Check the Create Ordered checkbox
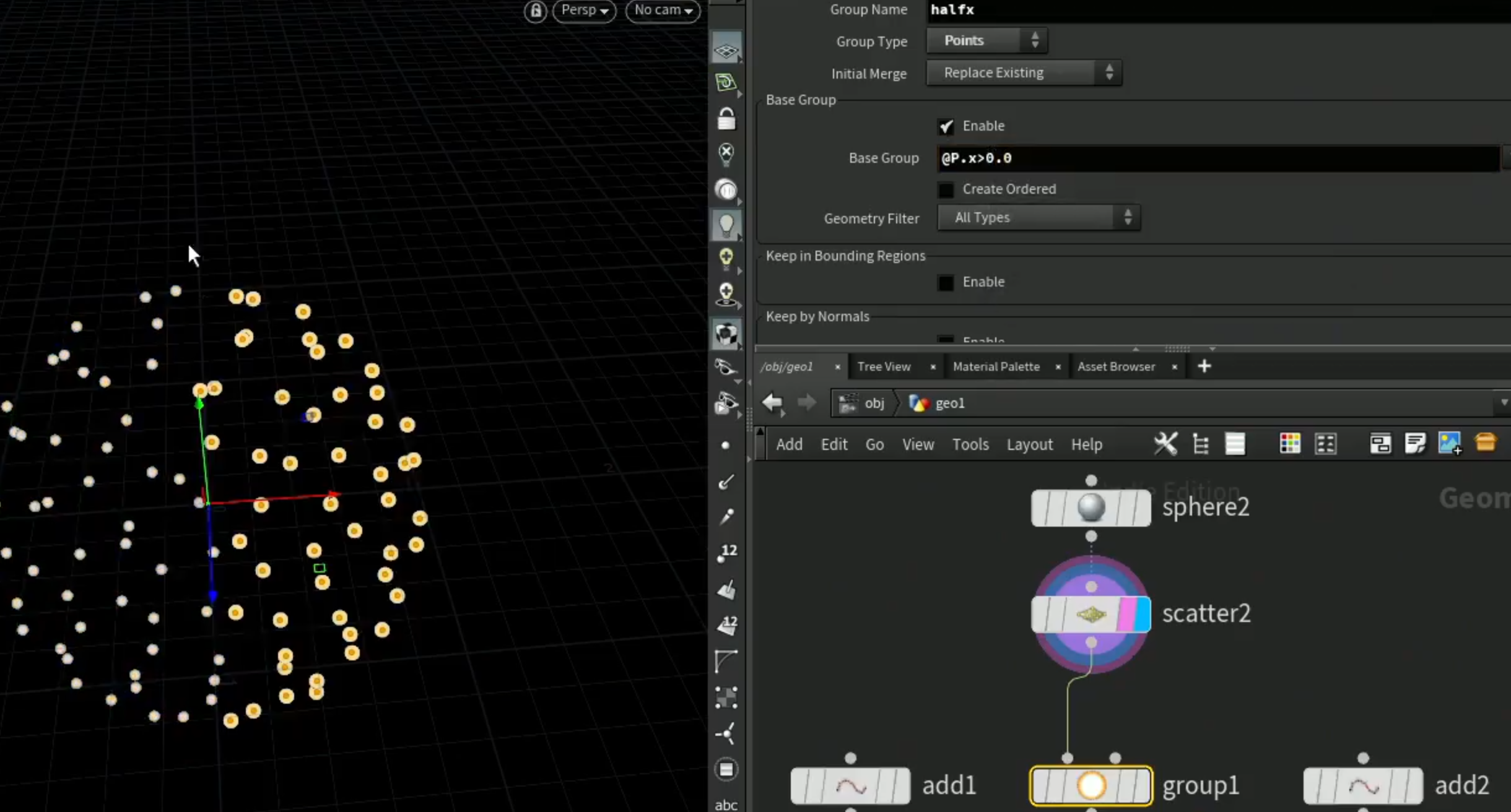Viewport: 1511px width, 812px height. point(946,189)
